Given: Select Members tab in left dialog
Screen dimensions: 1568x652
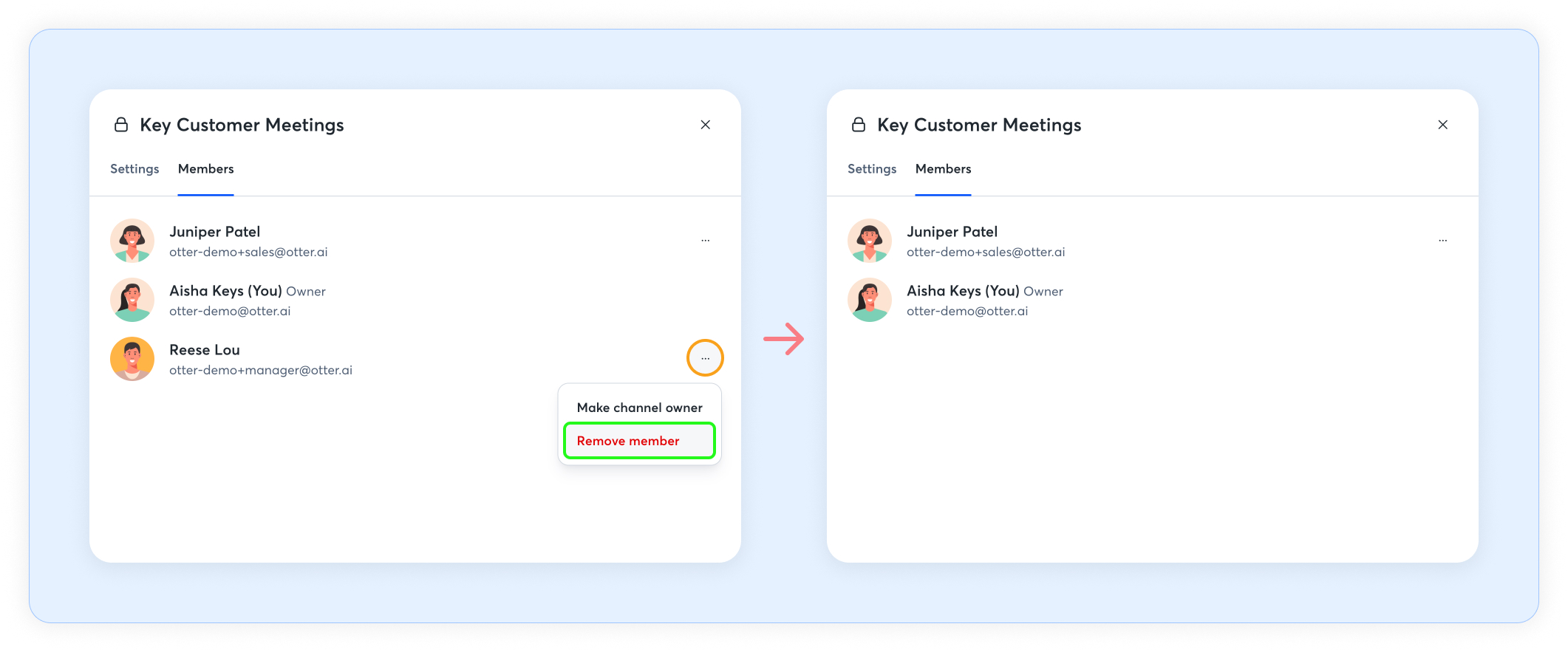Looking at the screenshot, I should 205,169.
